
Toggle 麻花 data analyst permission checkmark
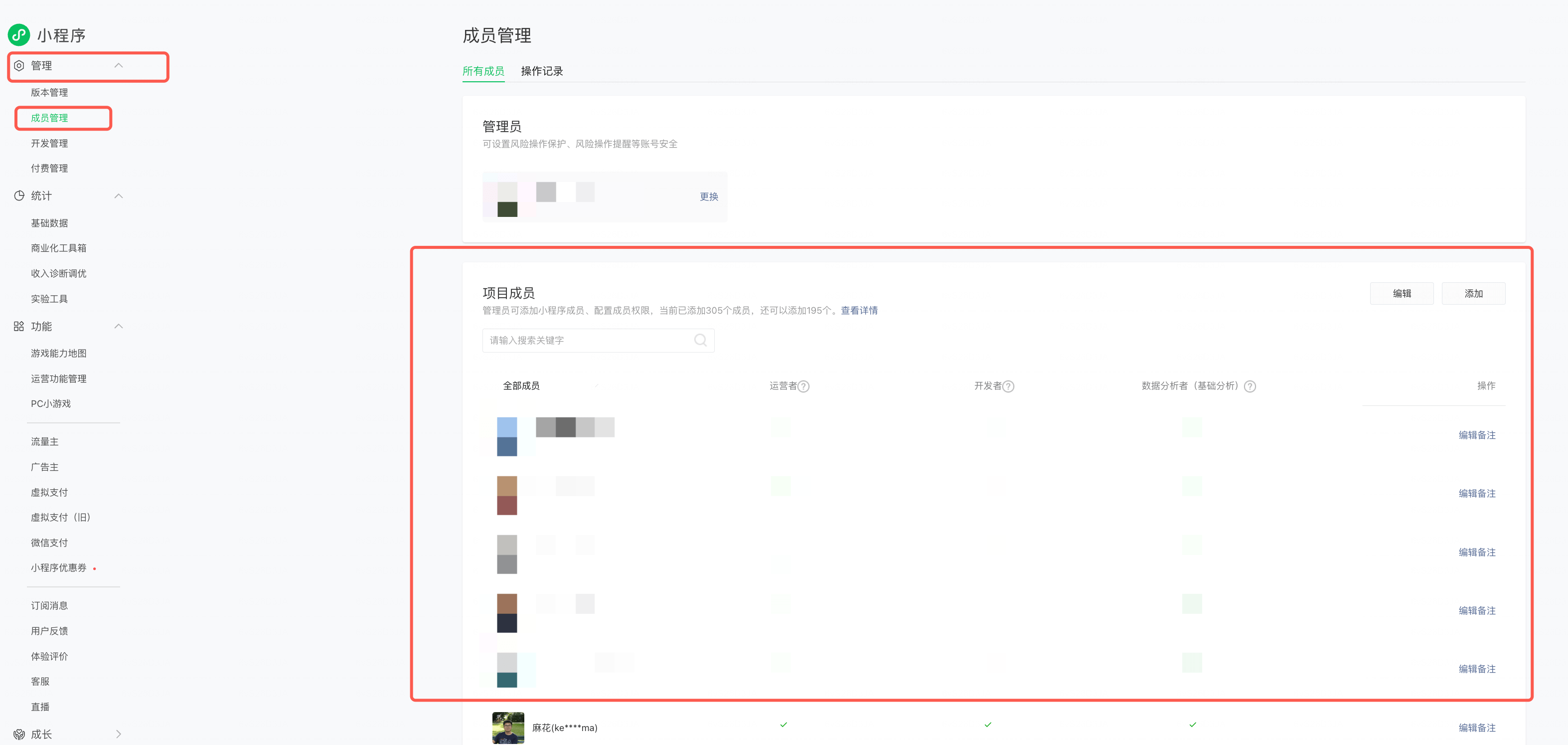[x=1192, y=724]
